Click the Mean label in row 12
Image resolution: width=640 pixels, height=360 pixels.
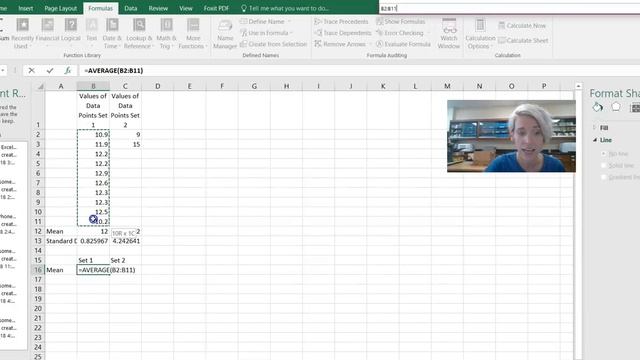61,231
